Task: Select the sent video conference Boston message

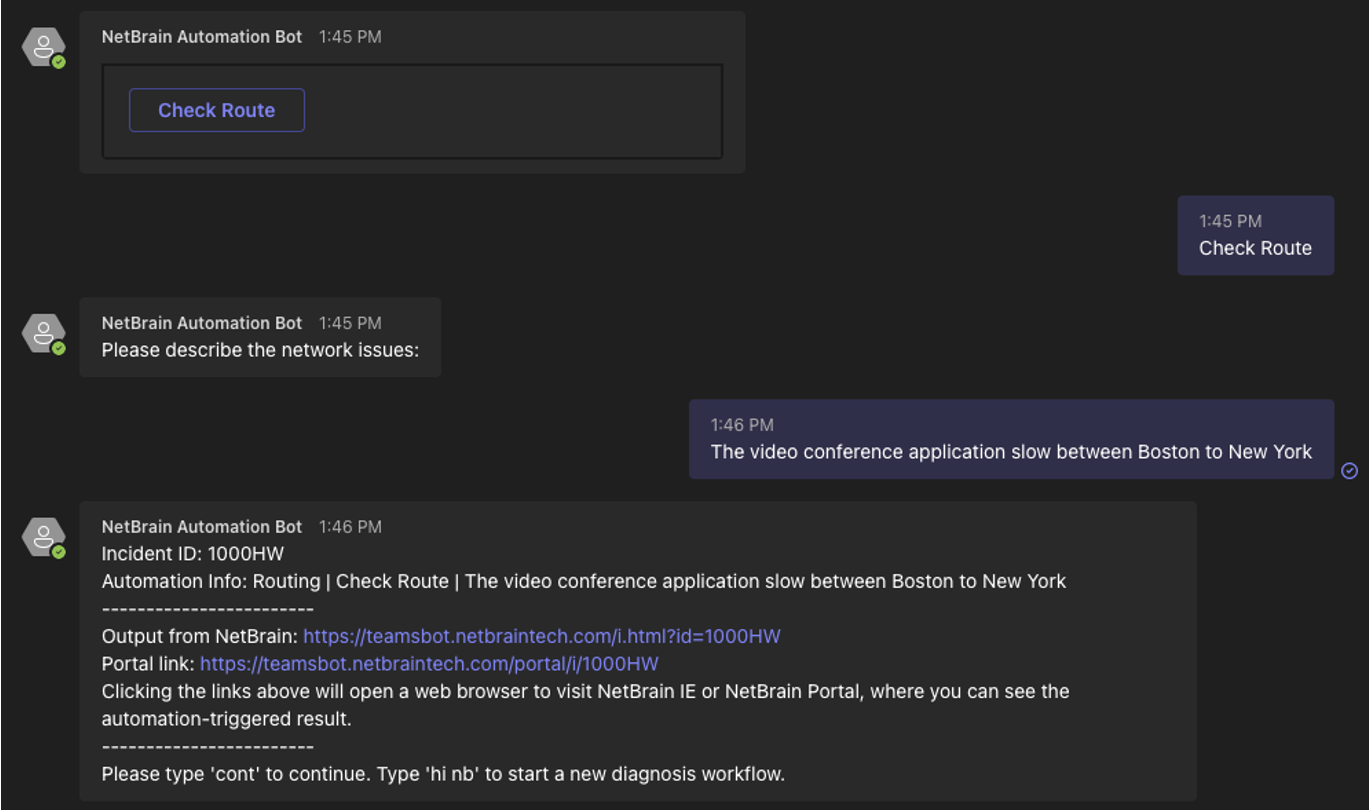Action: pyautogui.click(x=1011, y=440)
